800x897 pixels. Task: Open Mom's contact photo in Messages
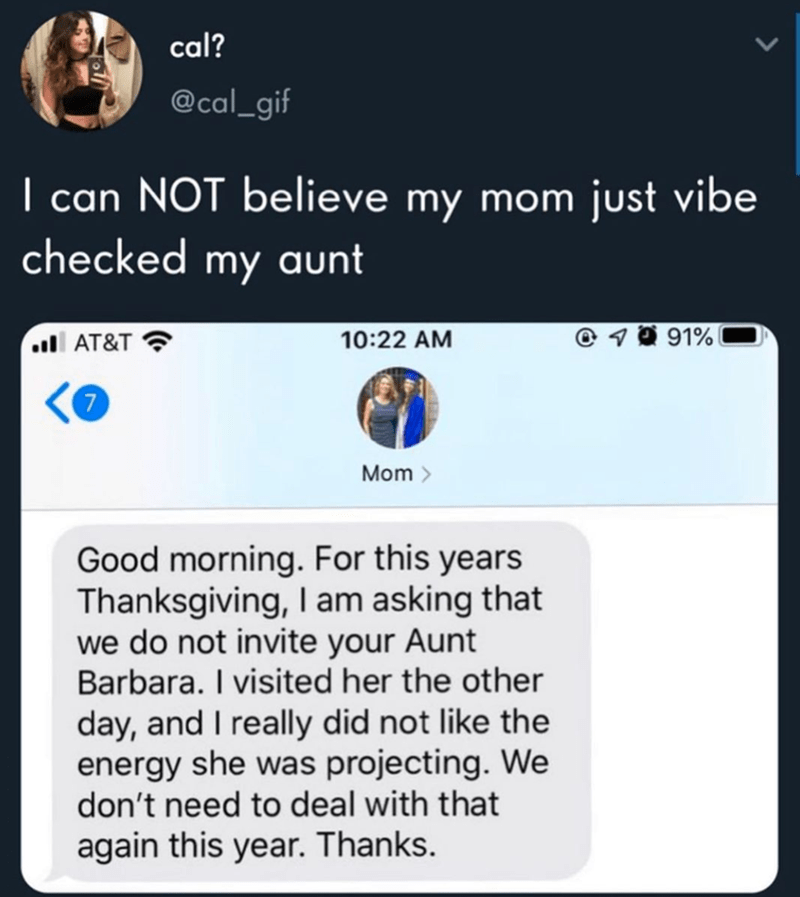(397, 408)
